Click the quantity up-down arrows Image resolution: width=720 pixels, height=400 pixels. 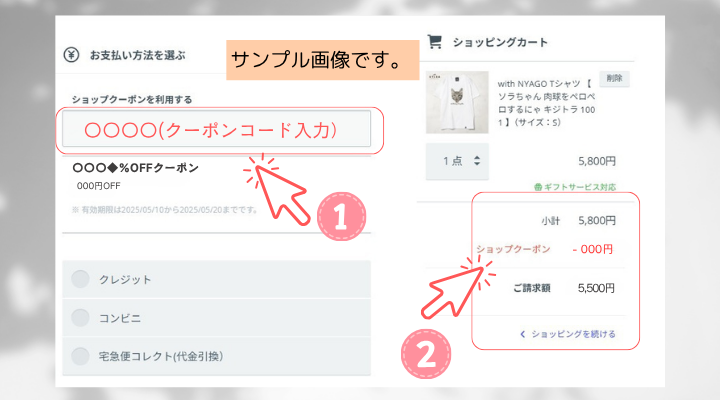click(x=477, y=161)
